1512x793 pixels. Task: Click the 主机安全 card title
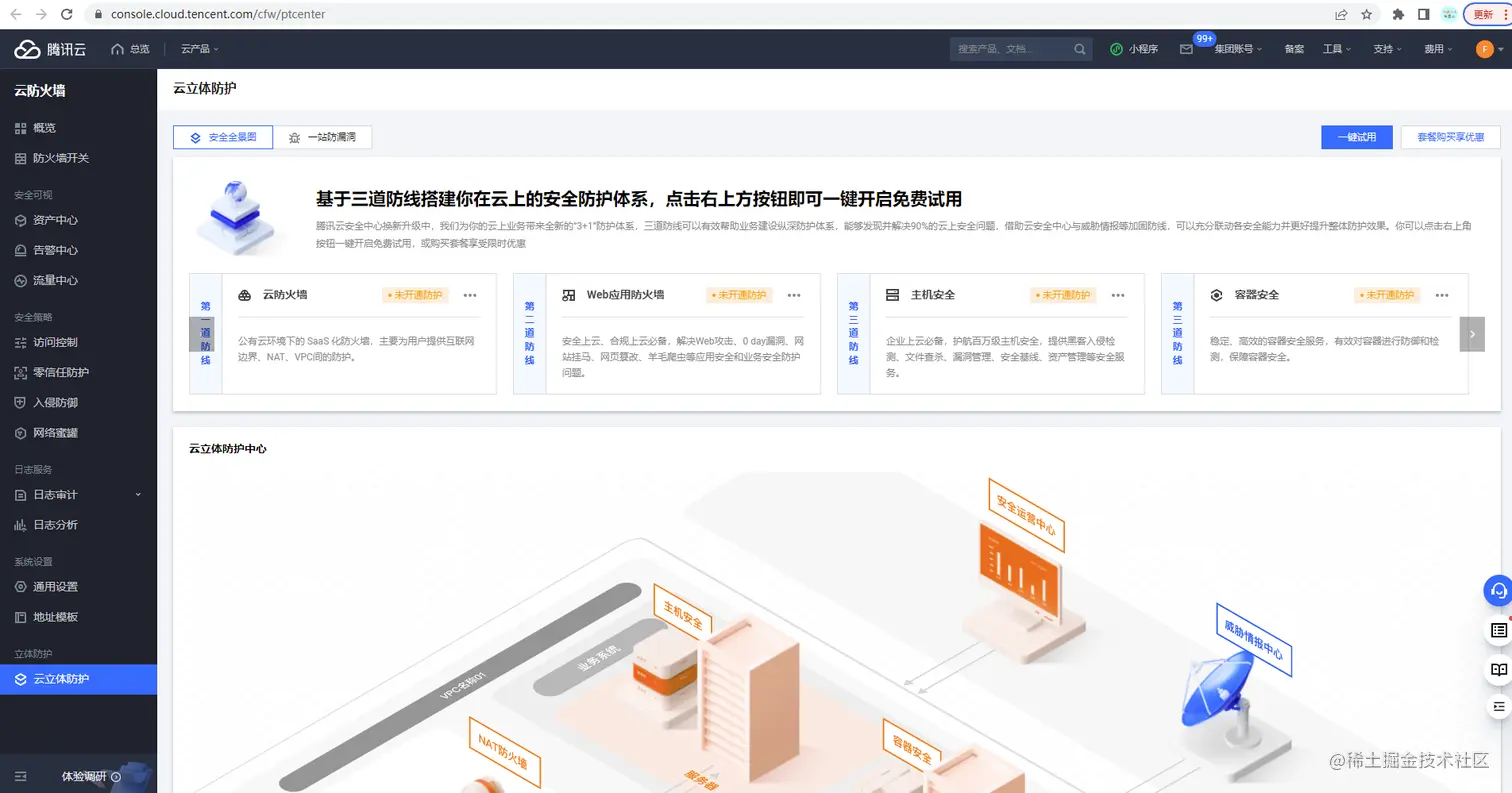pos(933,295)
